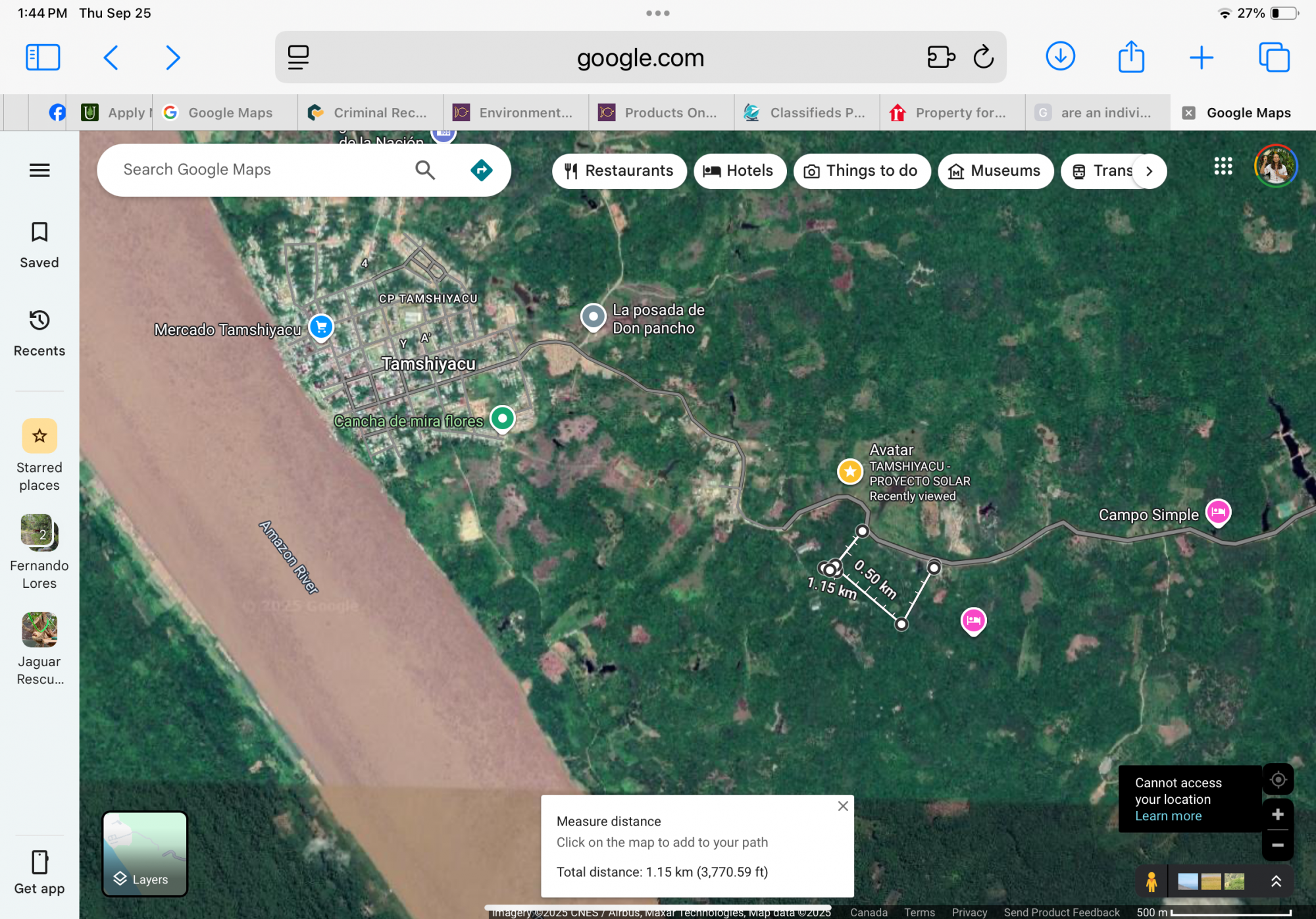Filter map by Restaurants chip
This screenshot has height=919, width=1316.
point(619,171)
